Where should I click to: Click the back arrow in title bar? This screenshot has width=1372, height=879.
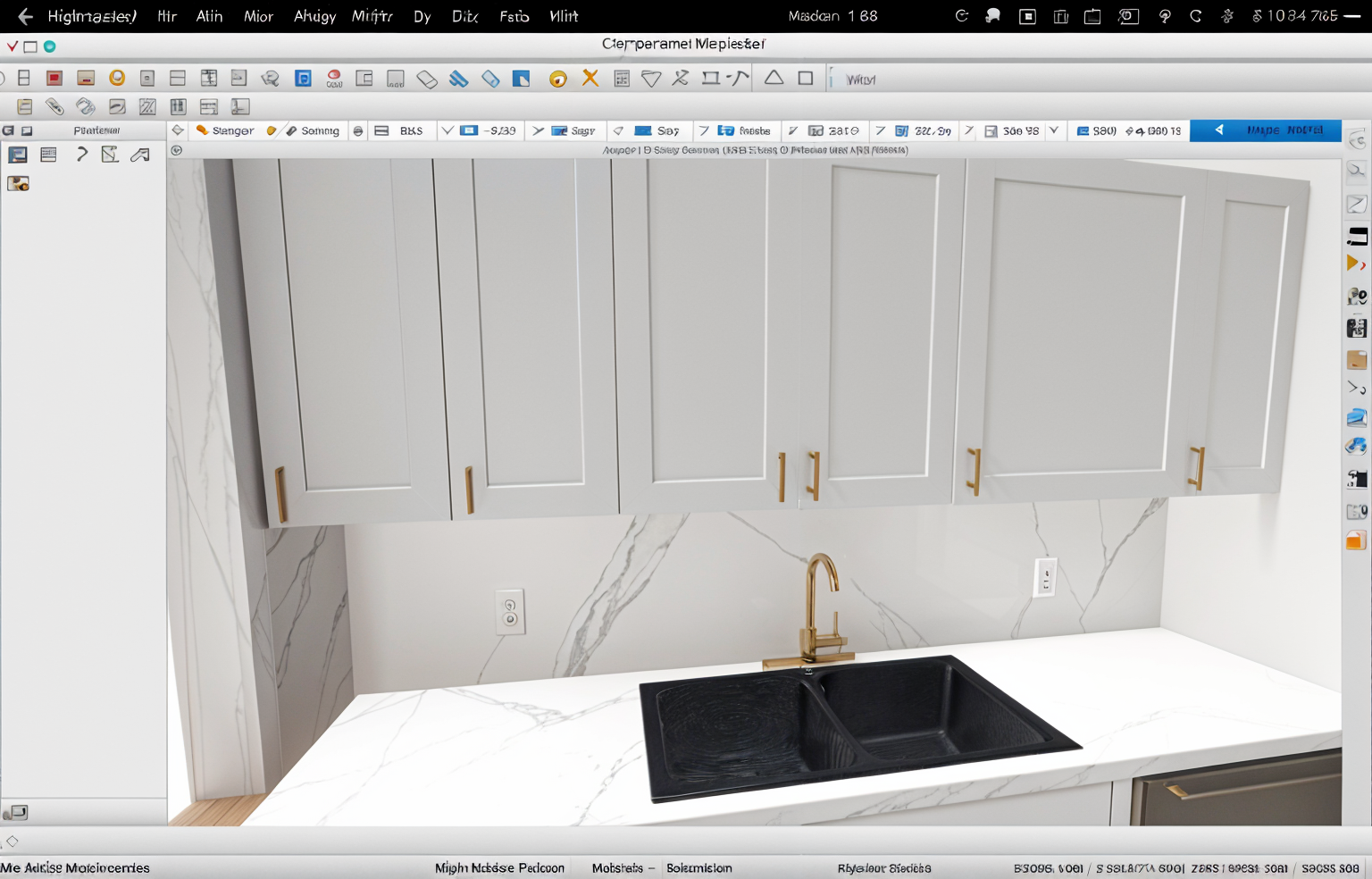(x=25, y=16)
